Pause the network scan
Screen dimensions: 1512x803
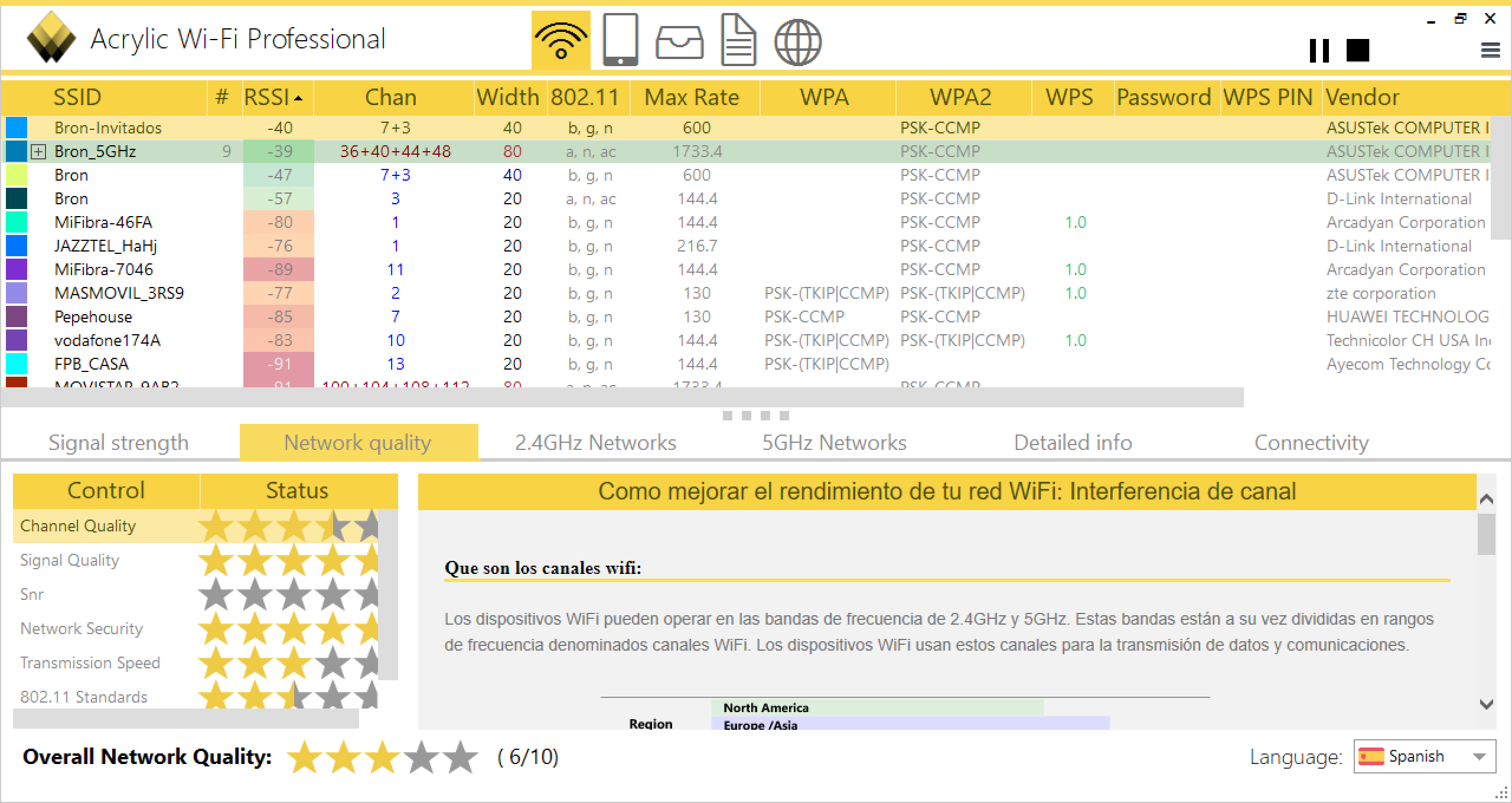(x=1319, y=51)
